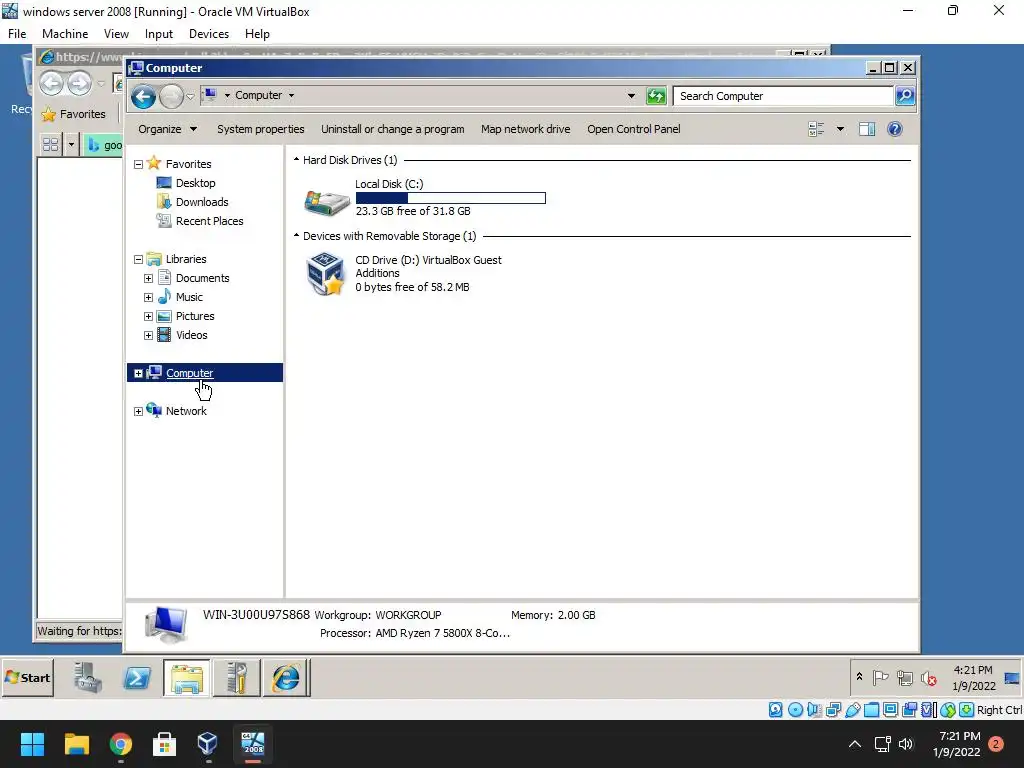The height and width of the screenshot is (768, 1024).
Task: Show hidden host tray icons chevron
Action: pyautogui.click(x=855, y=744)
